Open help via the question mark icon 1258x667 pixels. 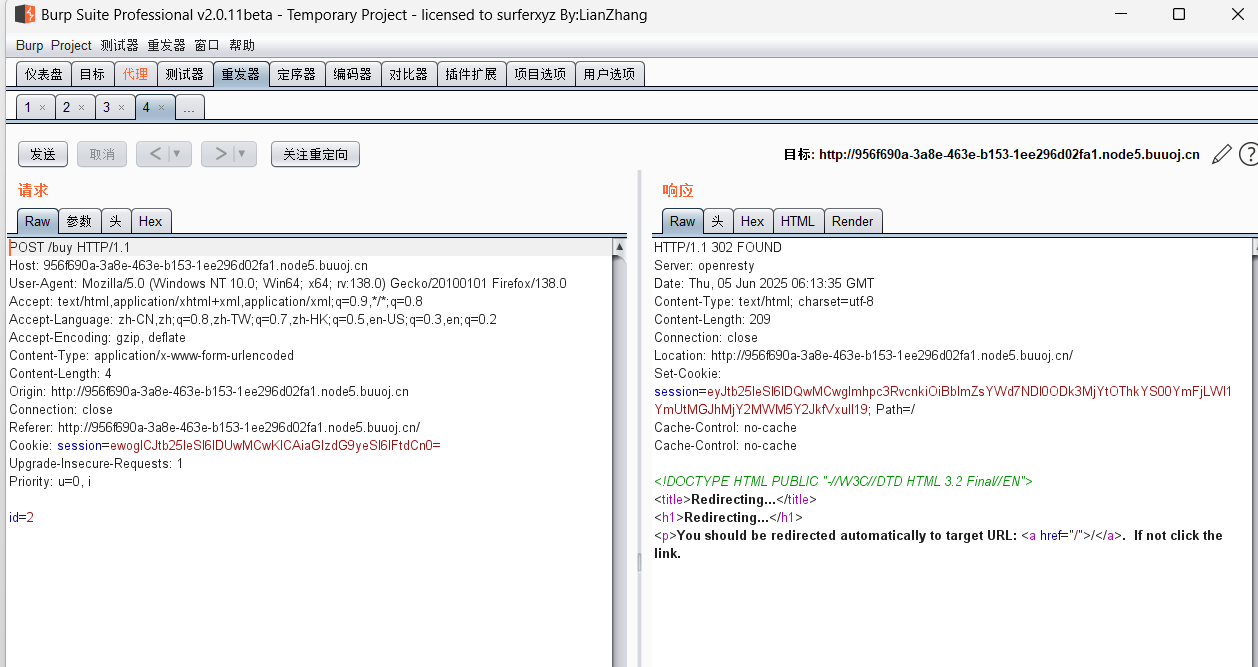pyautogui.click(x=1248, y=154)
